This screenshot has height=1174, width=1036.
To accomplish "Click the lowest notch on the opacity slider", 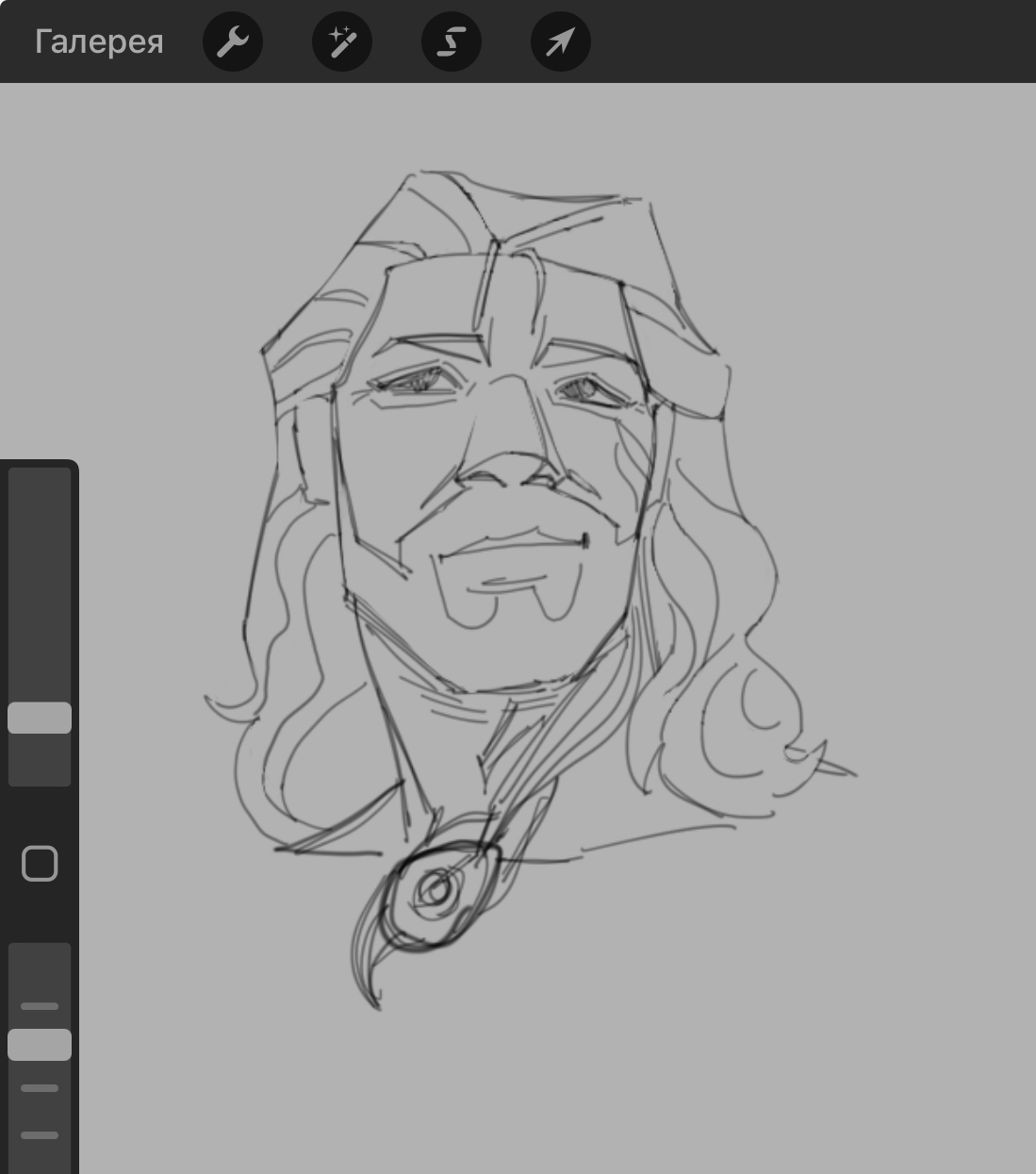I will point(40,1135).
